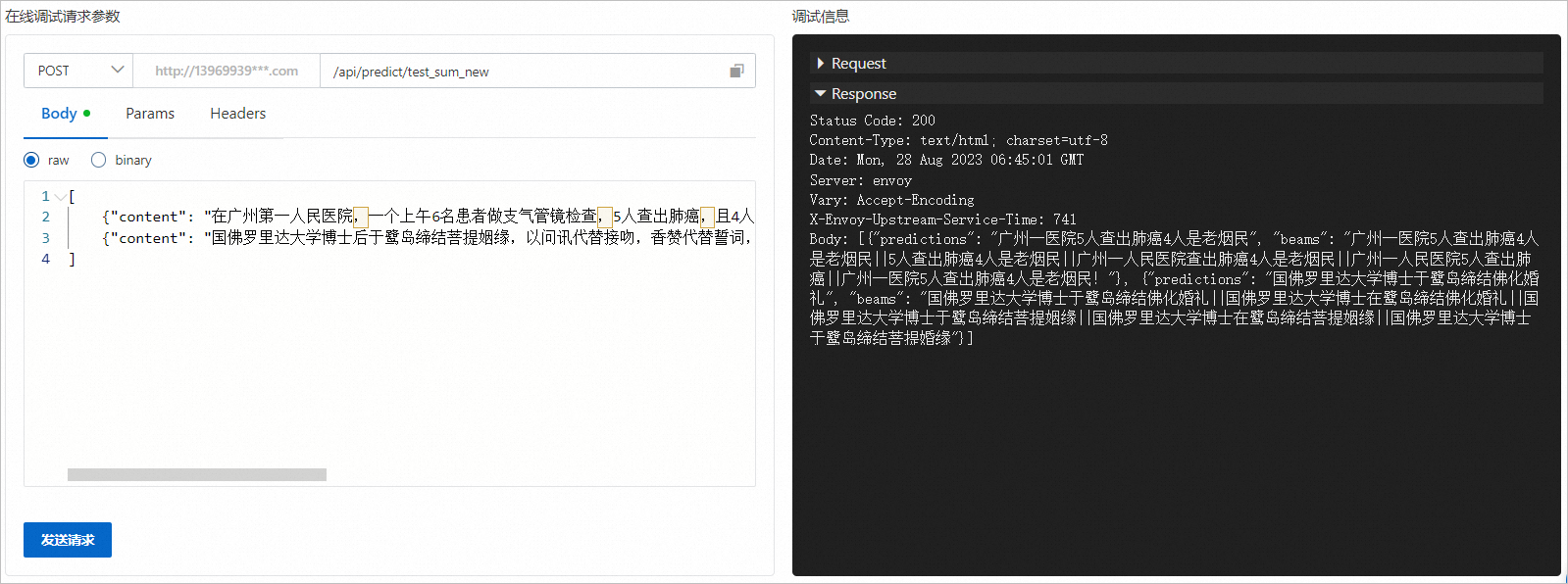This screenshot has height=584, width=1568.
Task: Click the Server: envoy line
Action: tap(860, 180)
